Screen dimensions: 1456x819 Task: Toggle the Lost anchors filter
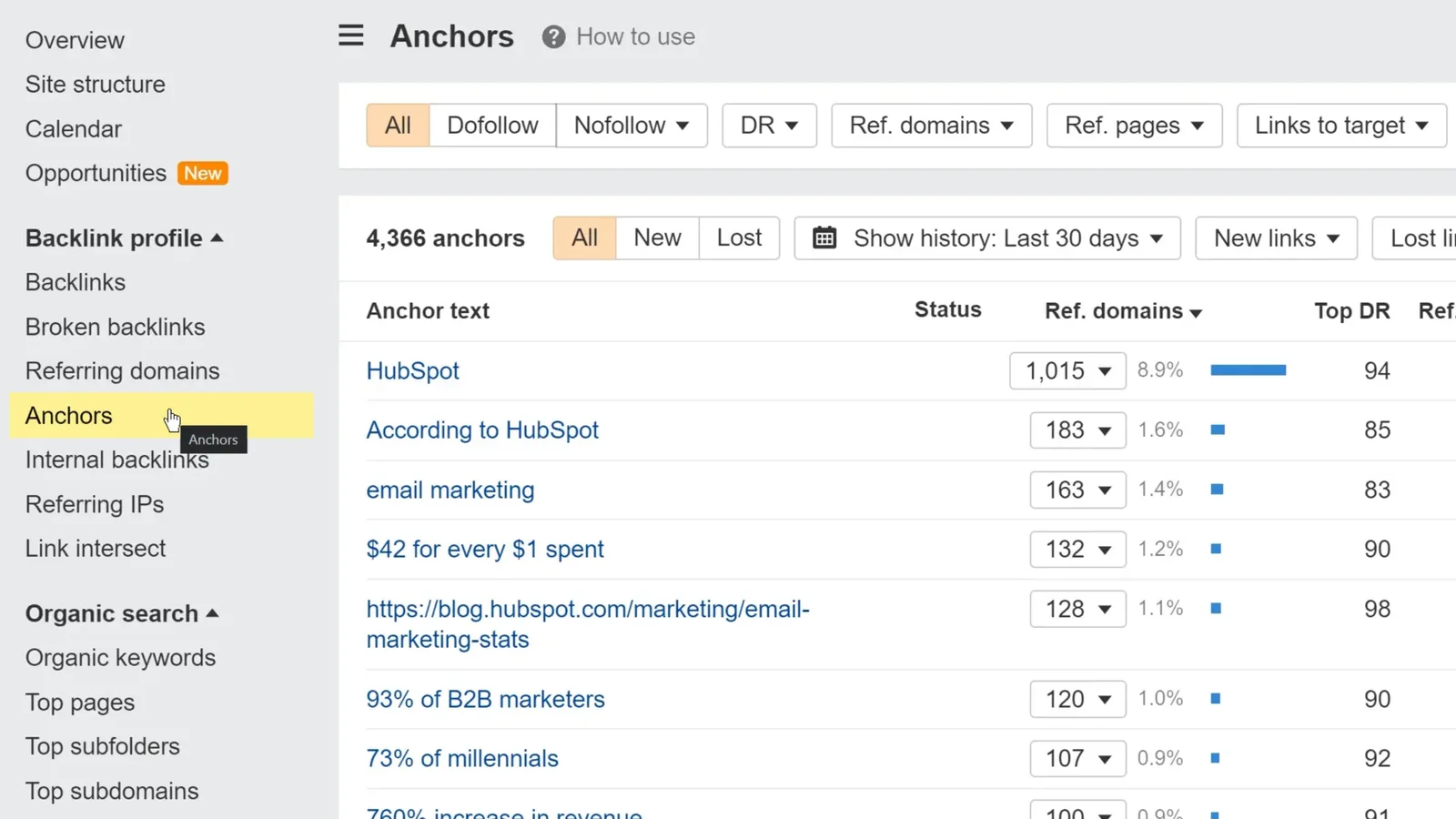click(x=739, y=238)
